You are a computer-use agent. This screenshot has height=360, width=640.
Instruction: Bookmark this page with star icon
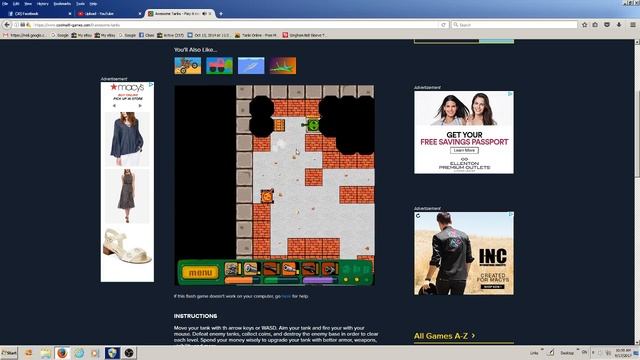click(x=584, y=25)
